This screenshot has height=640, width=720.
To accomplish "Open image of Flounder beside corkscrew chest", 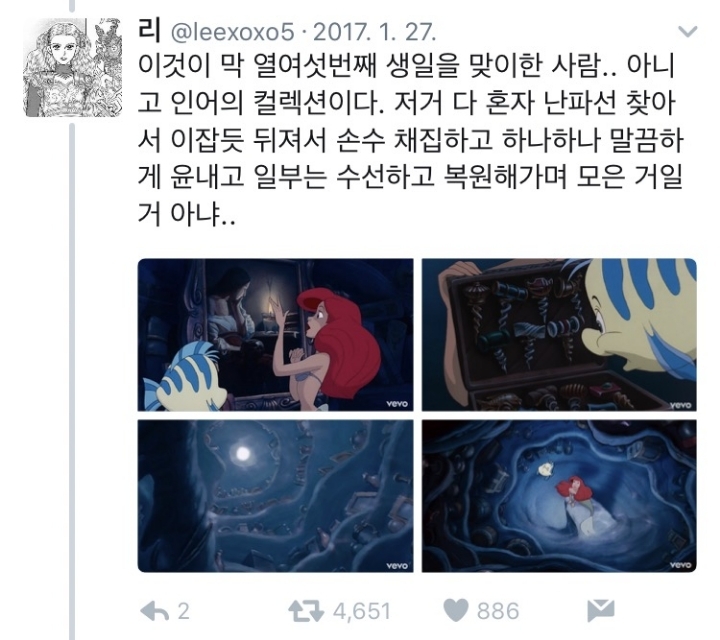I will coord(559,335).
